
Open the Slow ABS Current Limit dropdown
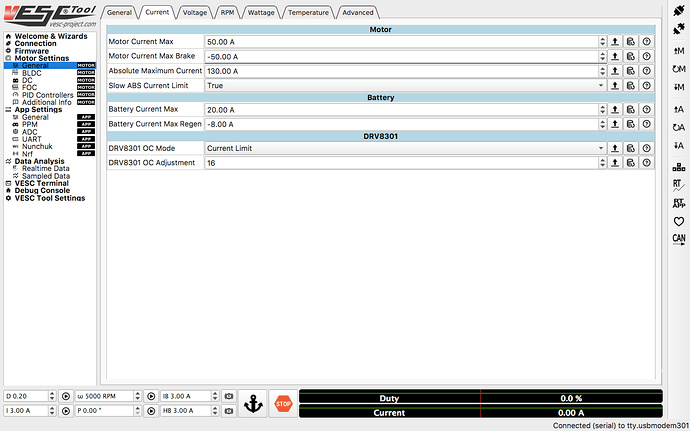pos(405,86)
